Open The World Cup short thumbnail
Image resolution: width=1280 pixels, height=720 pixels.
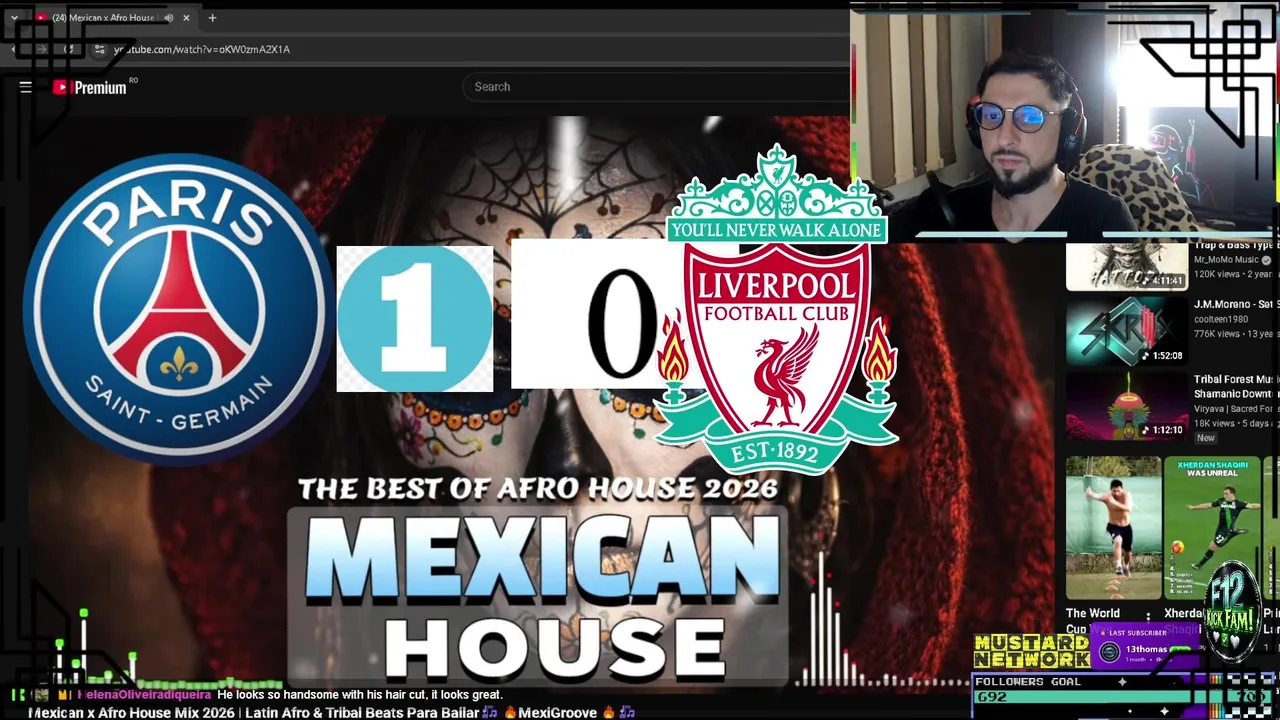tap(1113, 528)
